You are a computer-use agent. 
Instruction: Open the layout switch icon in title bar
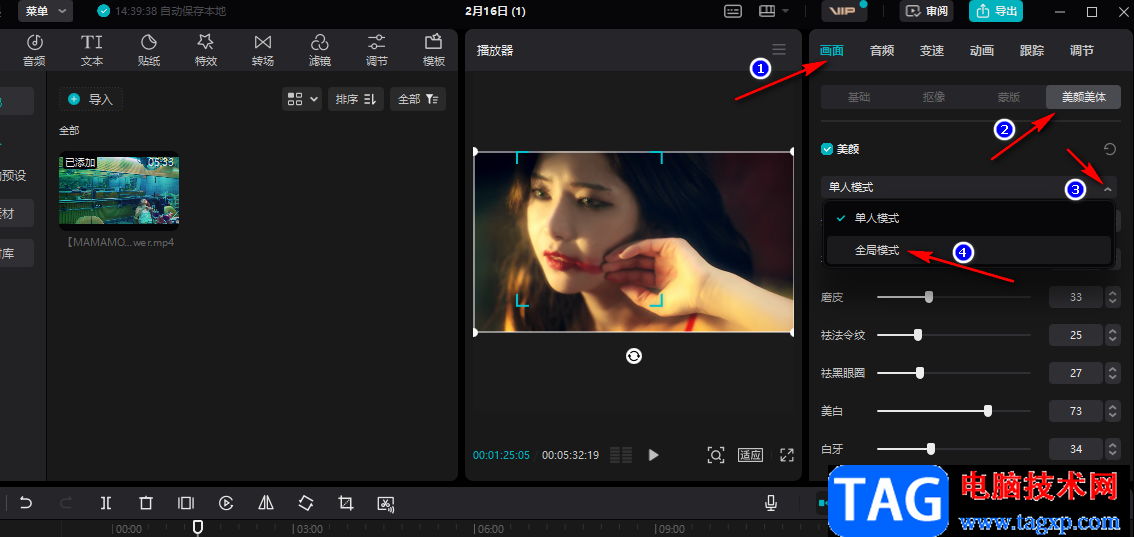tap(773, 11)
